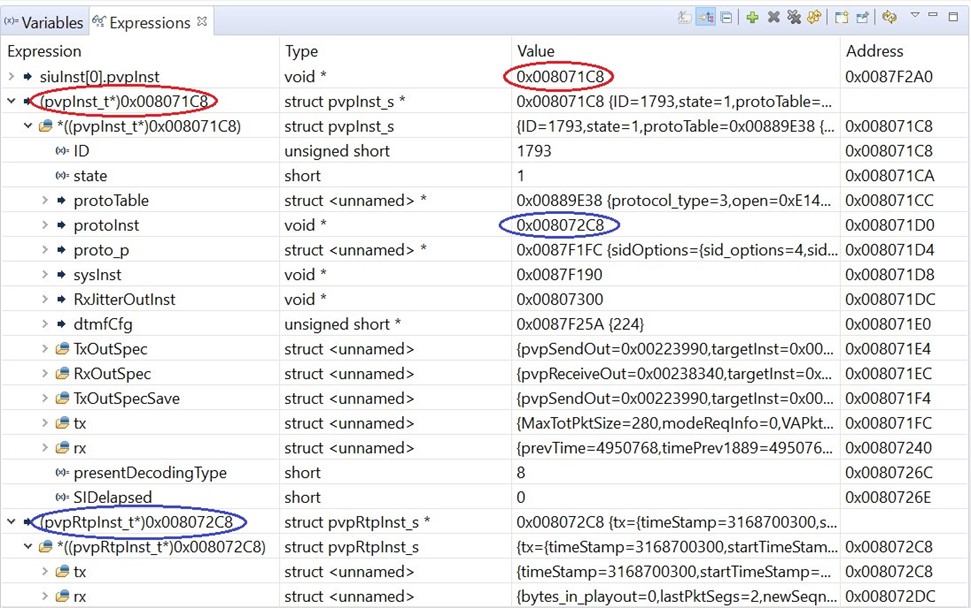Open the View Menu triangle dropdown
Viewport: 971px width, 608px height.
pyautogui.click(x=915, y=15)
